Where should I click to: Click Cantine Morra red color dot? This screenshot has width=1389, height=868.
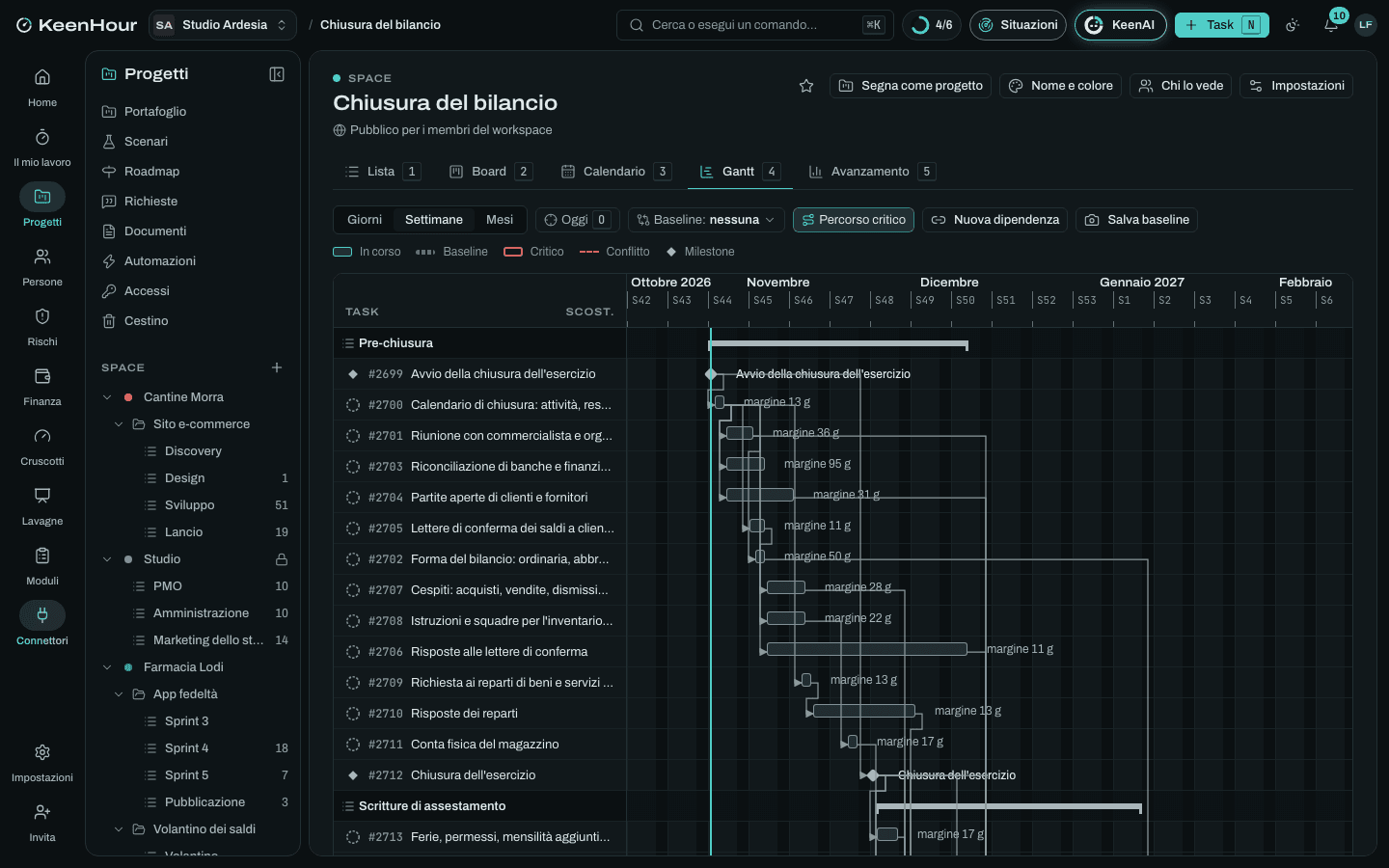(128, 397)
